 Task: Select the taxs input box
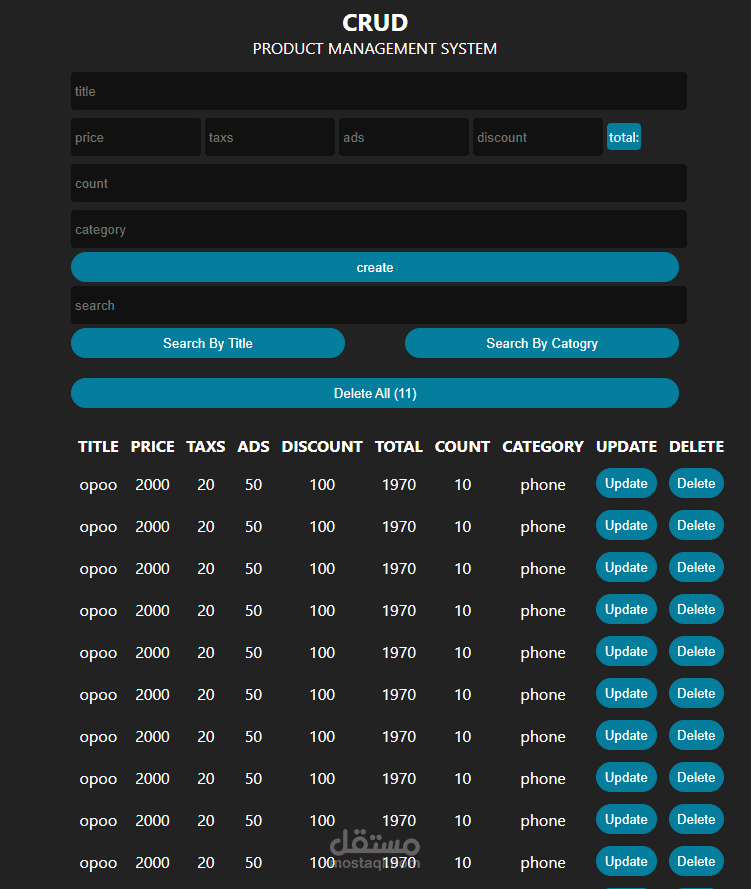click(270, 137)
